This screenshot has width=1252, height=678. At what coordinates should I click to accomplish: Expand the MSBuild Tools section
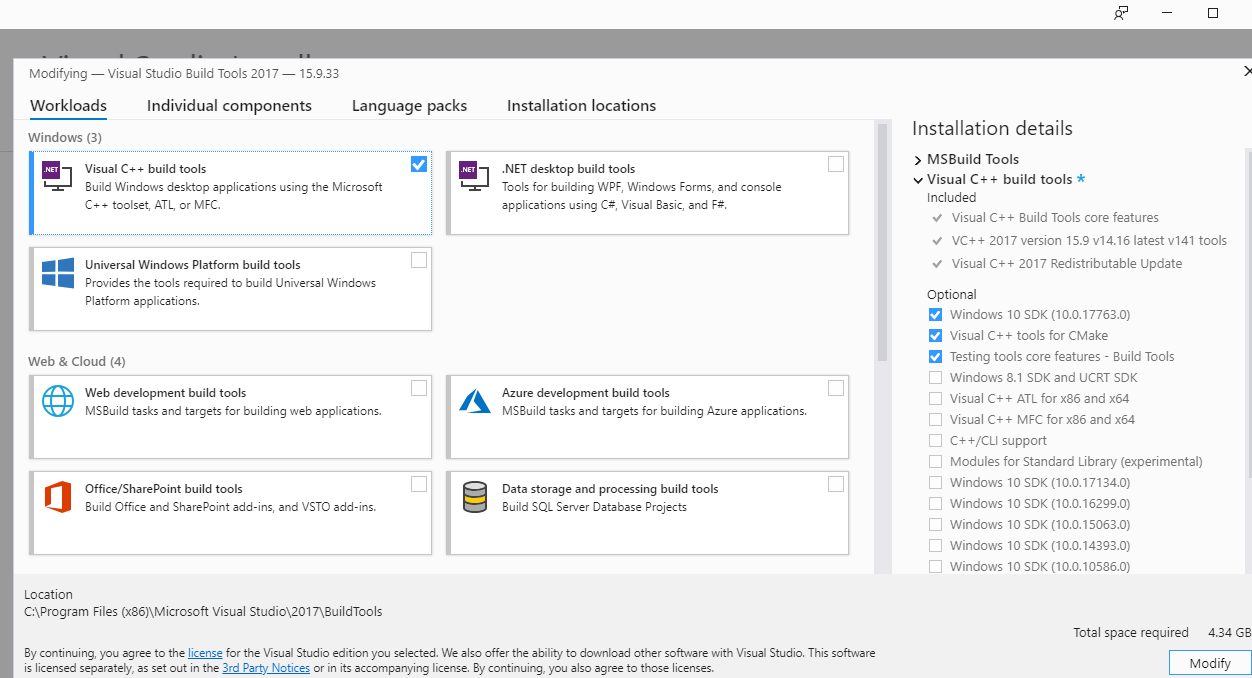[x=918, y=160]
